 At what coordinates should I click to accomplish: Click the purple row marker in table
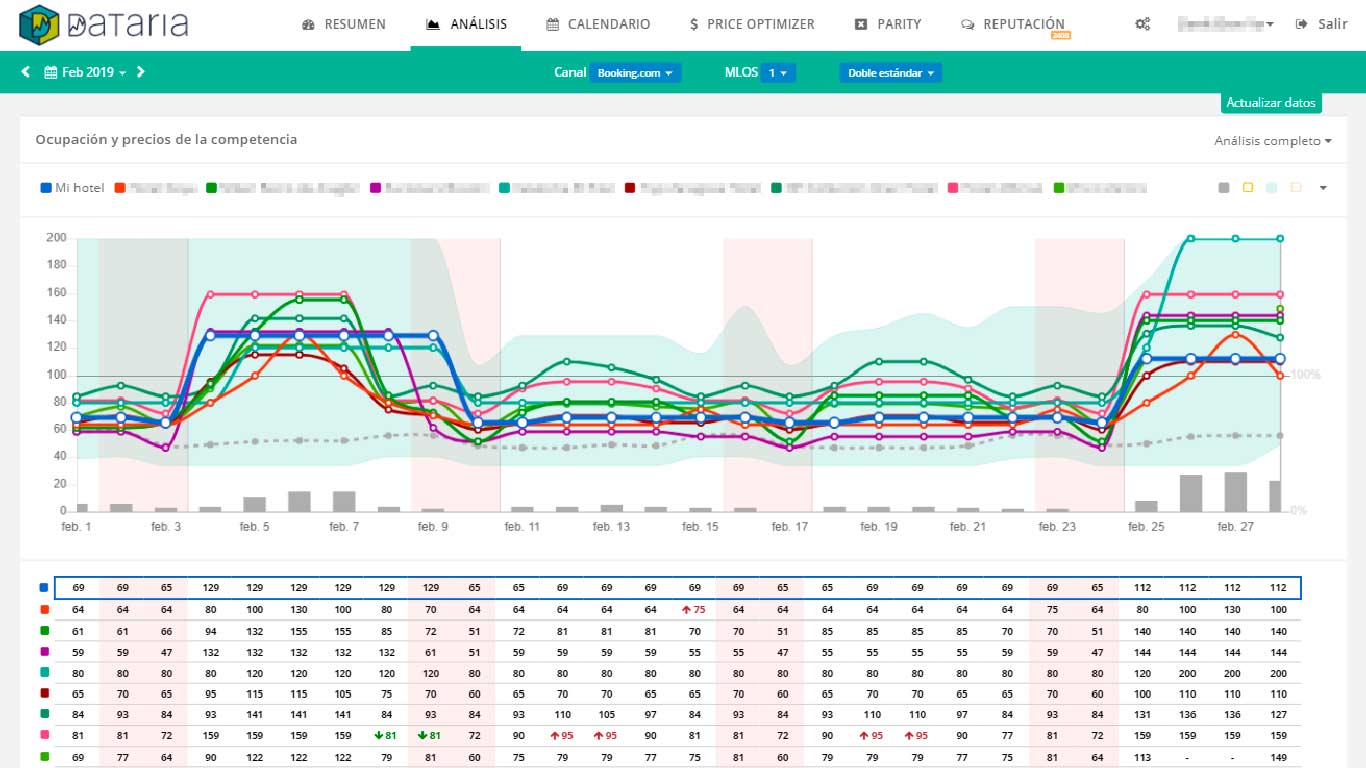44,652
